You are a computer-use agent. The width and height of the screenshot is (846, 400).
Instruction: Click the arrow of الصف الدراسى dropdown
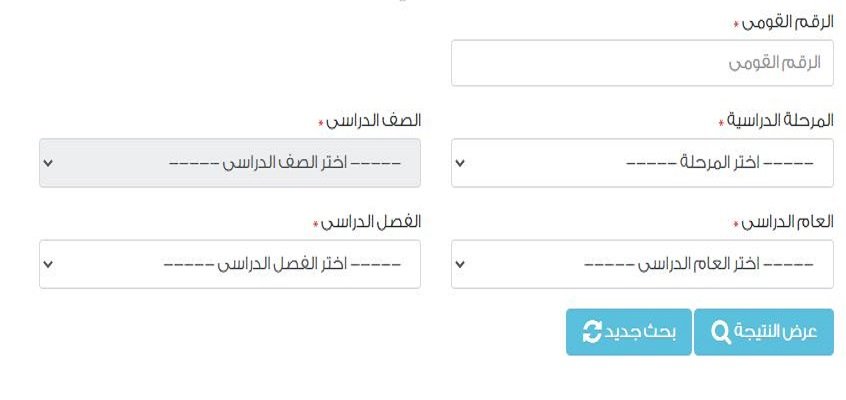tap(48, 162)
